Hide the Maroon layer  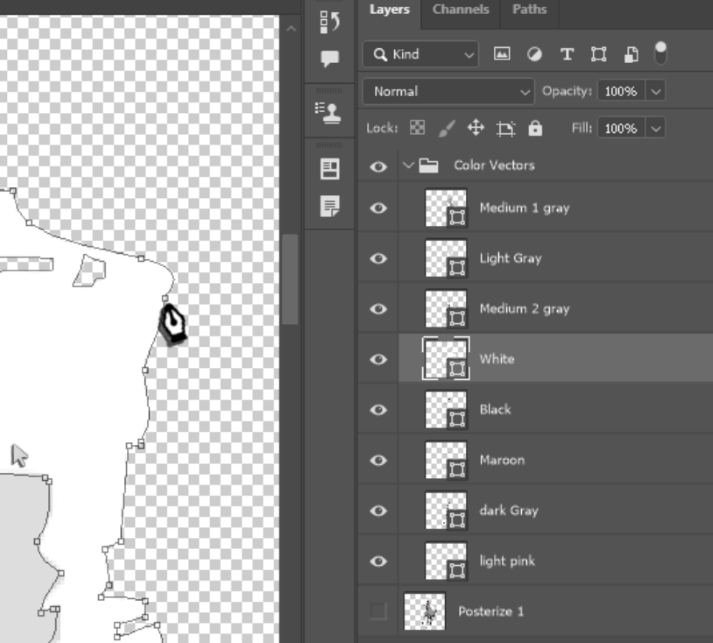[x=378, y=461]
